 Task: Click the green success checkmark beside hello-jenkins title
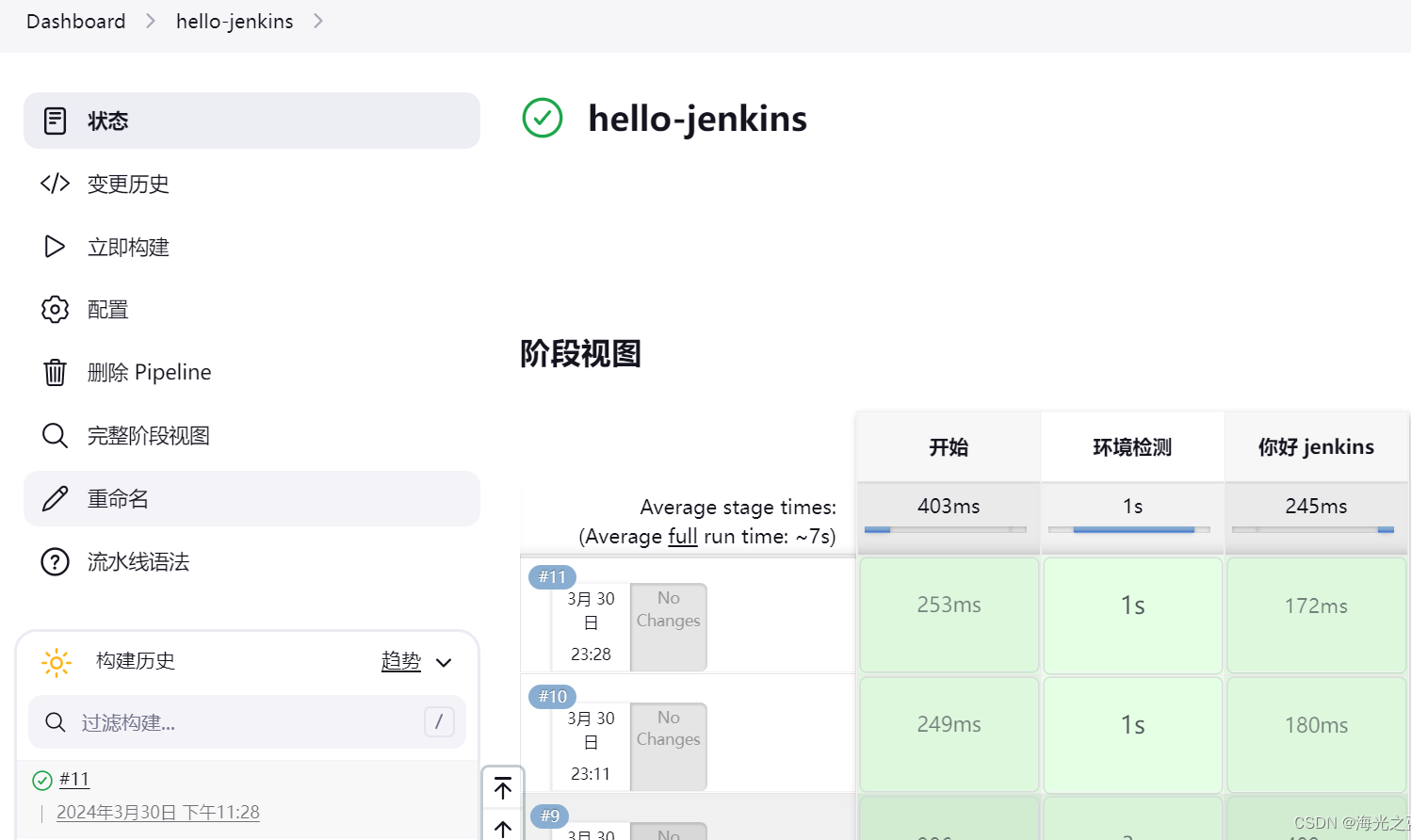point(543,118)
